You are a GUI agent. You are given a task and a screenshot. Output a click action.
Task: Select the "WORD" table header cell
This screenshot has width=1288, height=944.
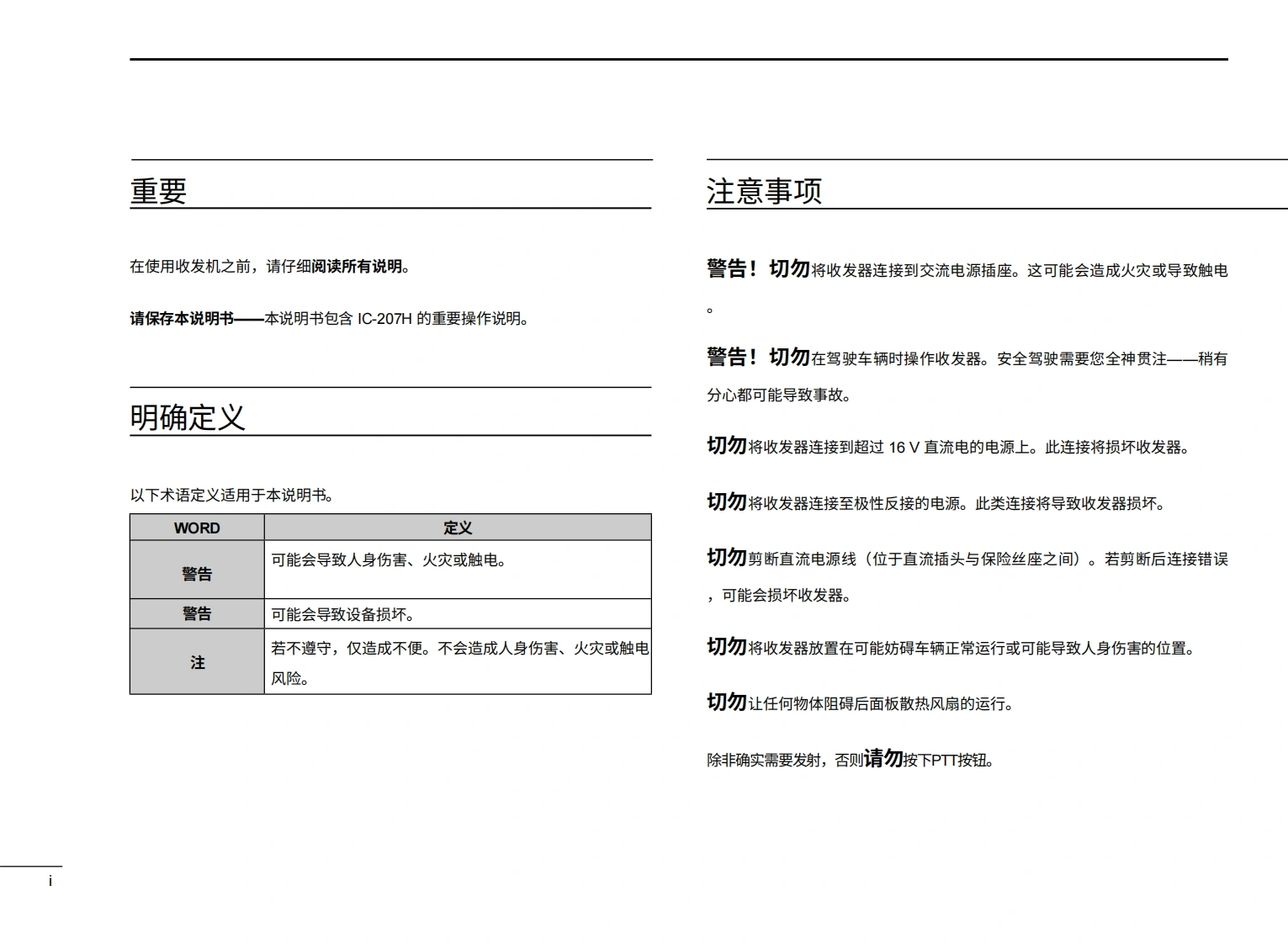click(197, 528)
